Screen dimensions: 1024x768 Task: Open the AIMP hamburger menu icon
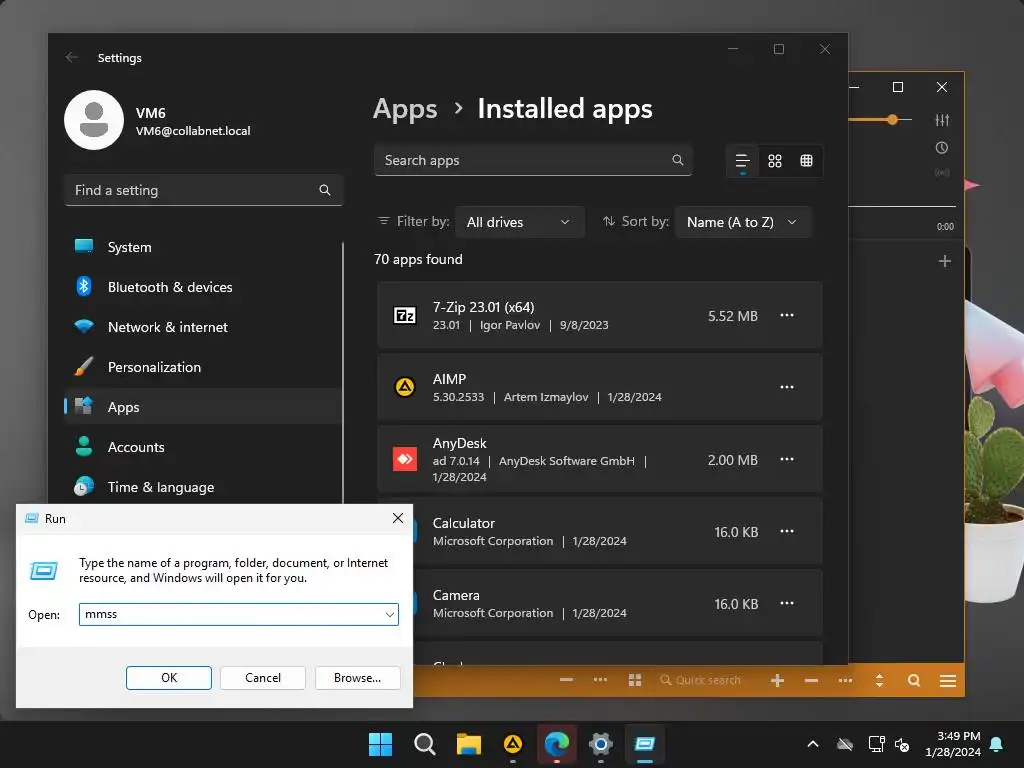click(x=948, y=681)
